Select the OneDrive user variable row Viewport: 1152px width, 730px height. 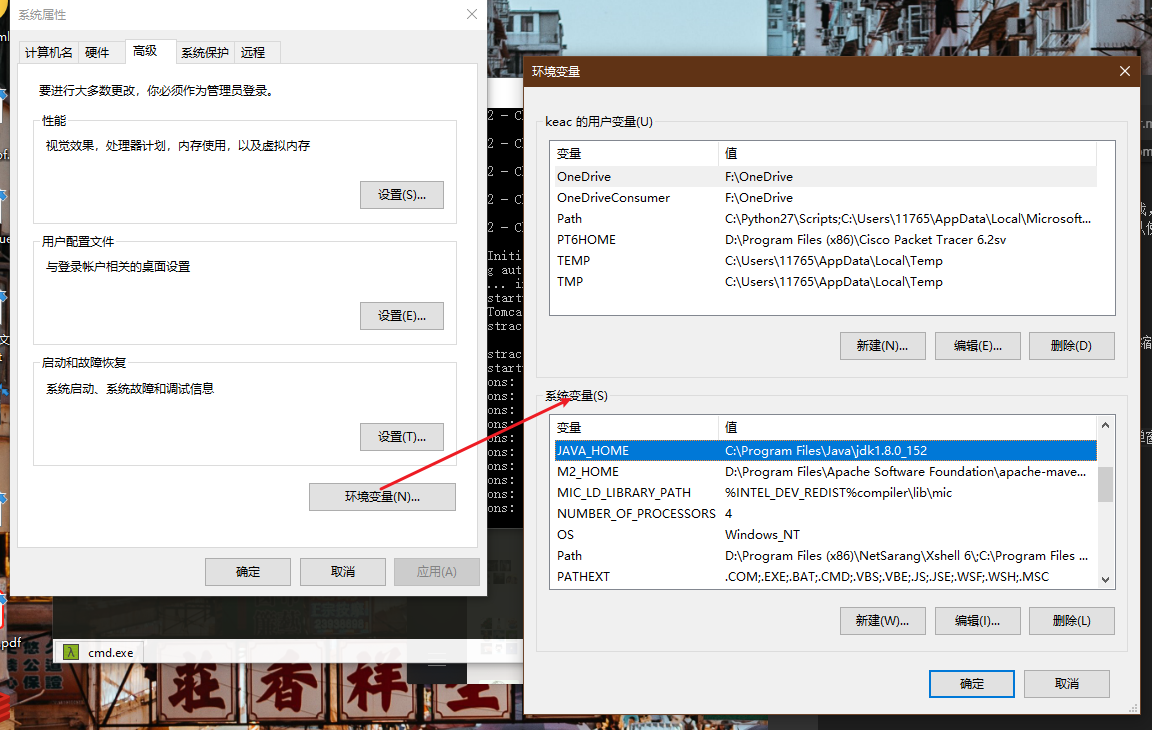(x=825, y=176)
